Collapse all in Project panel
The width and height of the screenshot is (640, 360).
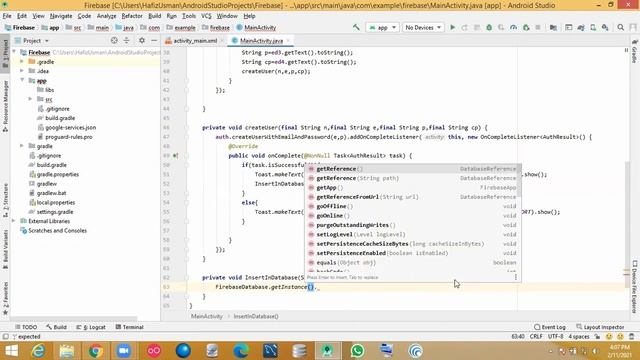(x=127, y=40)
